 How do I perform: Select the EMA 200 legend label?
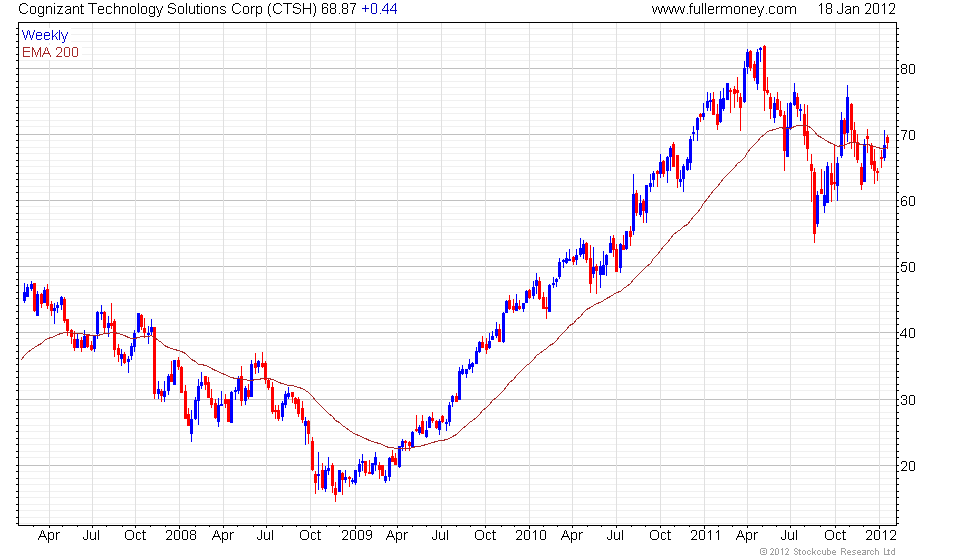pyautogui.click(x=51, y=52)
